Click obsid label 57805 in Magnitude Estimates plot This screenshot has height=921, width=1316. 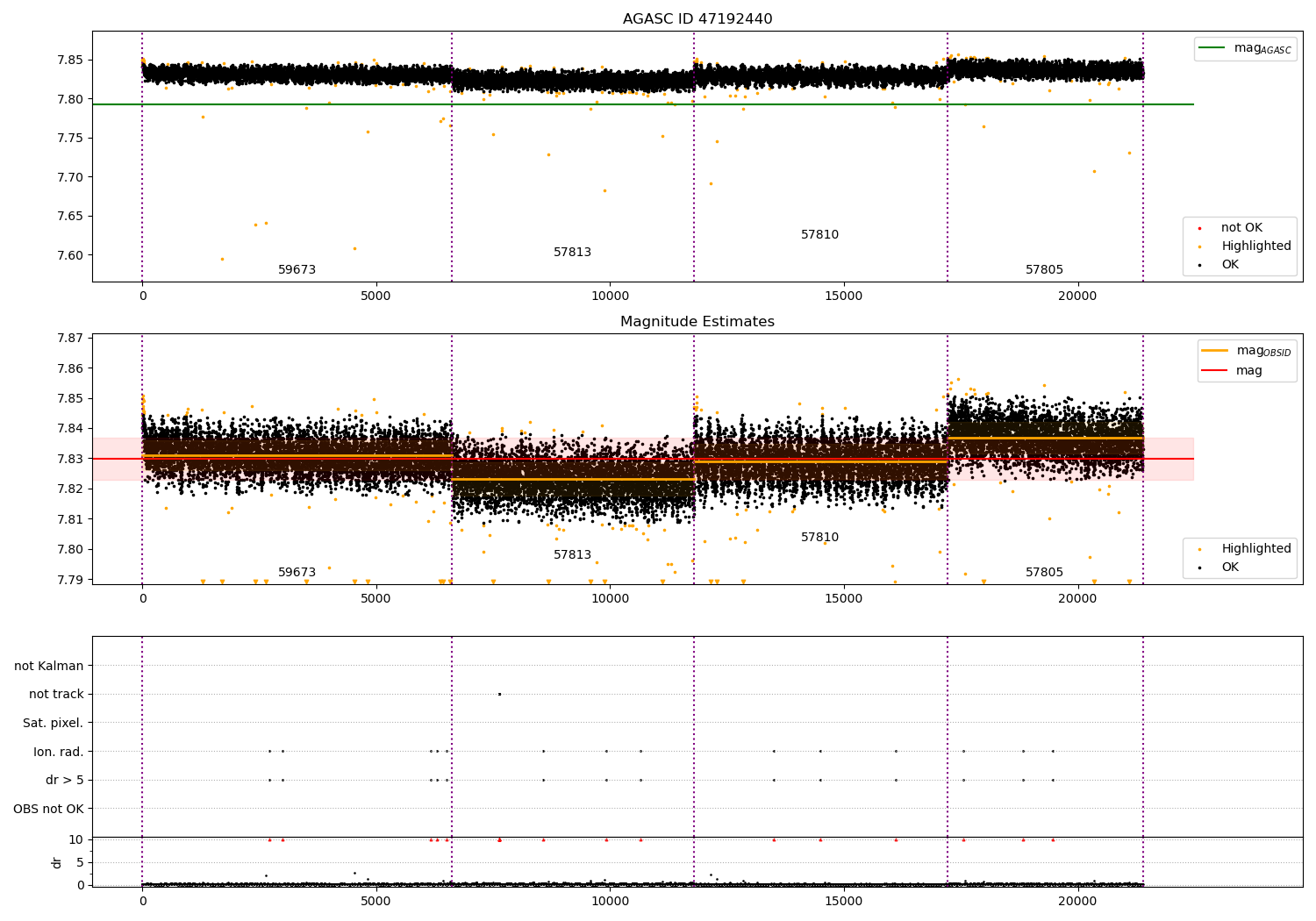pyautogui.click(x=1044, y=573)
